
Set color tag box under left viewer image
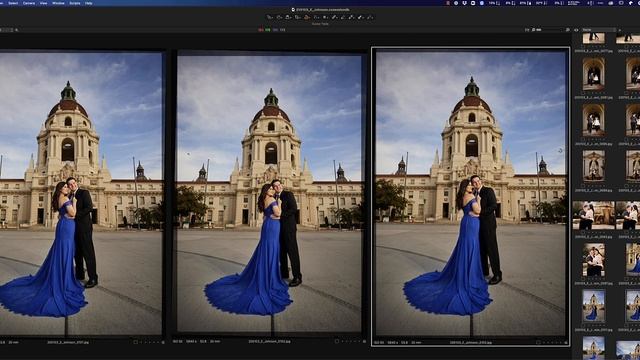coord(136,342)
